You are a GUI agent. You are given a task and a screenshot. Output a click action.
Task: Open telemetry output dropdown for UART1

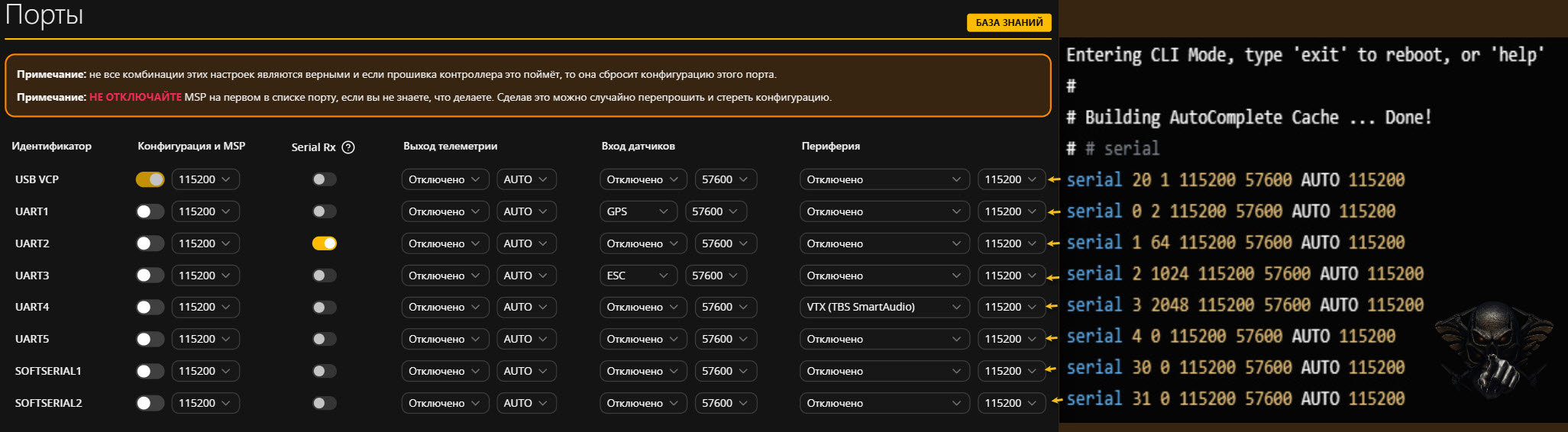[445, 211]
